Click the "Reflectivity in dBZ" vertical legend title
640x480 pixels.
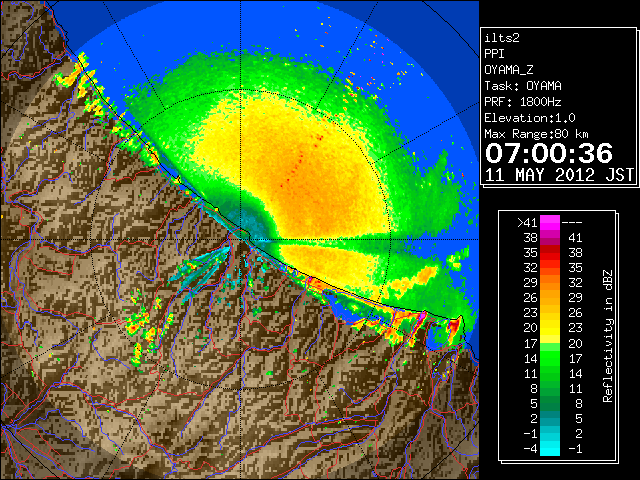[608, 336]
